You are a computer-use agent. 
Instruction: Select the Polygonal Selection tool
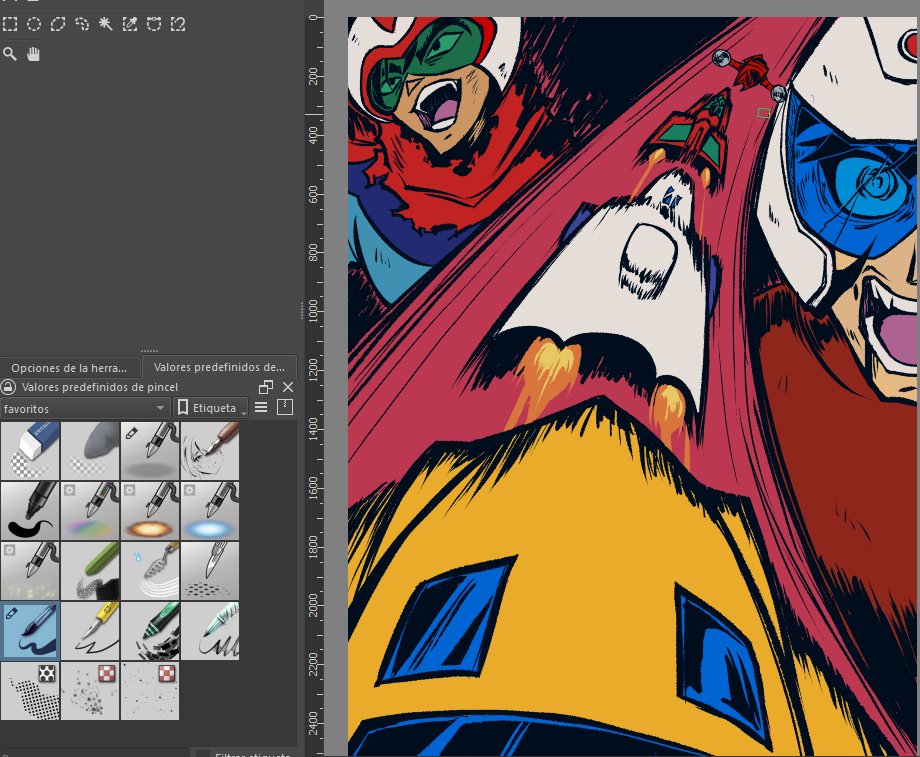click(58, 24)
